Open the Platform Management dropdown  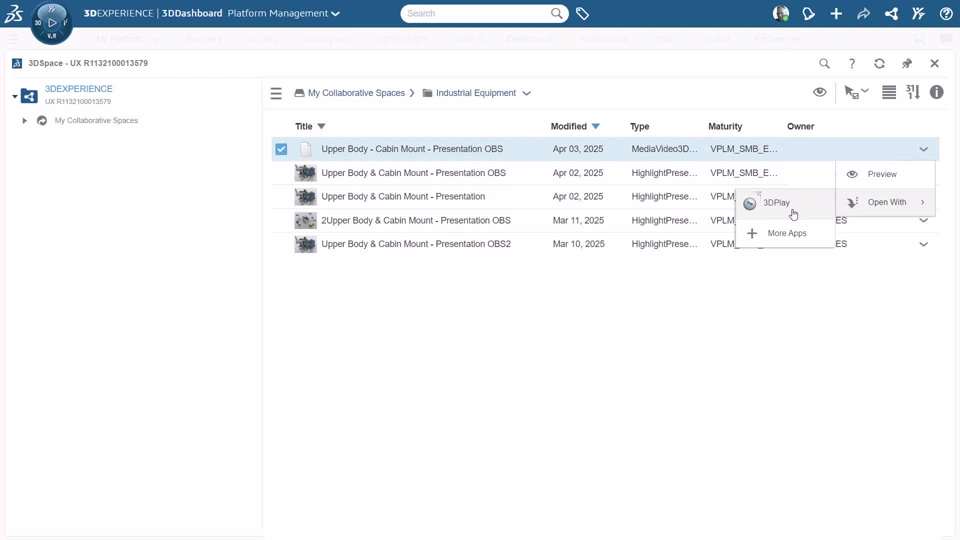[283, 13]
